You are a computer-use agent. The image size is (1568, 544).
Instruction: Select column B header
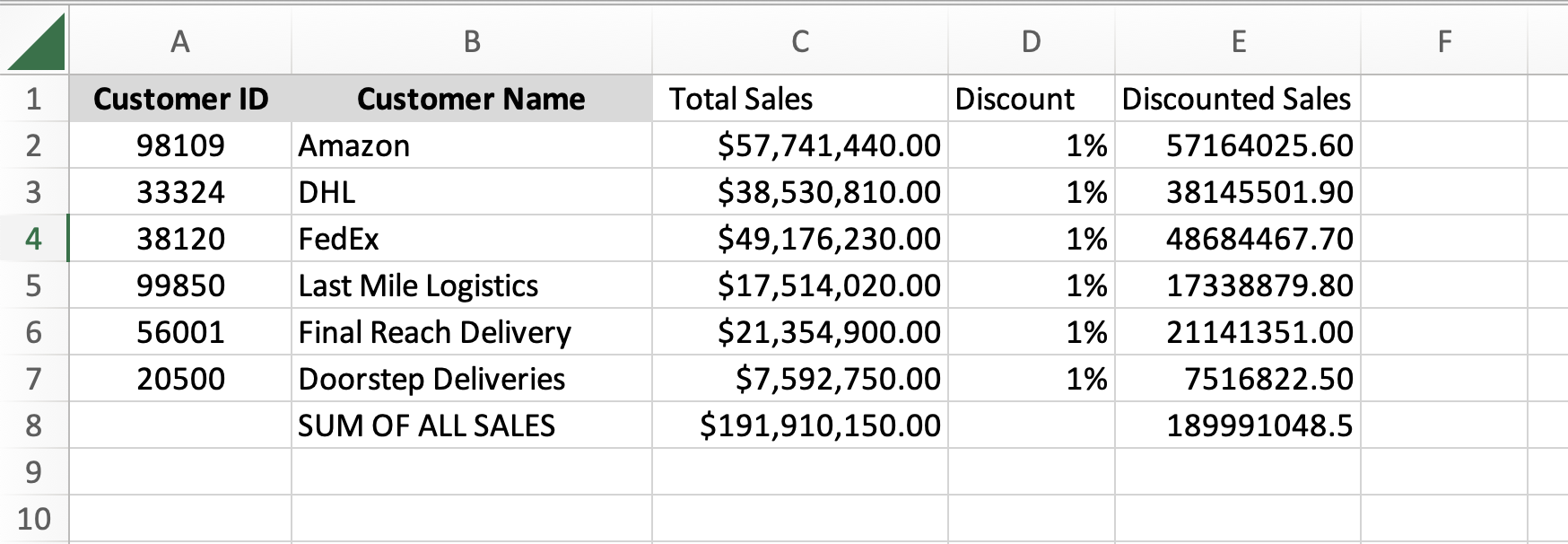pos(472,41)
